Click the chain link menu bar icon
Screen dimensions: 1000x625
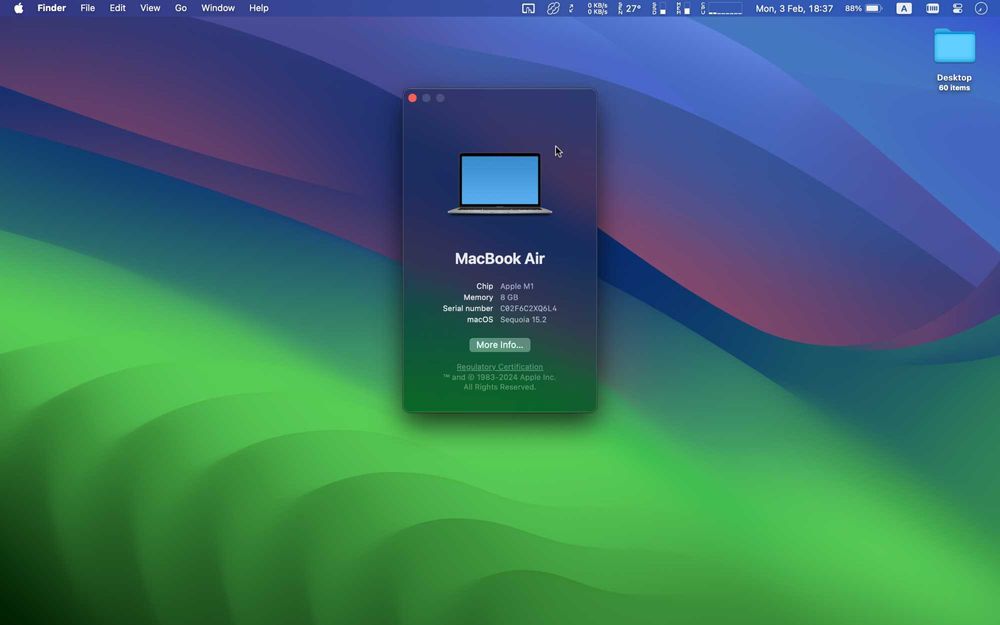point(553,8)
